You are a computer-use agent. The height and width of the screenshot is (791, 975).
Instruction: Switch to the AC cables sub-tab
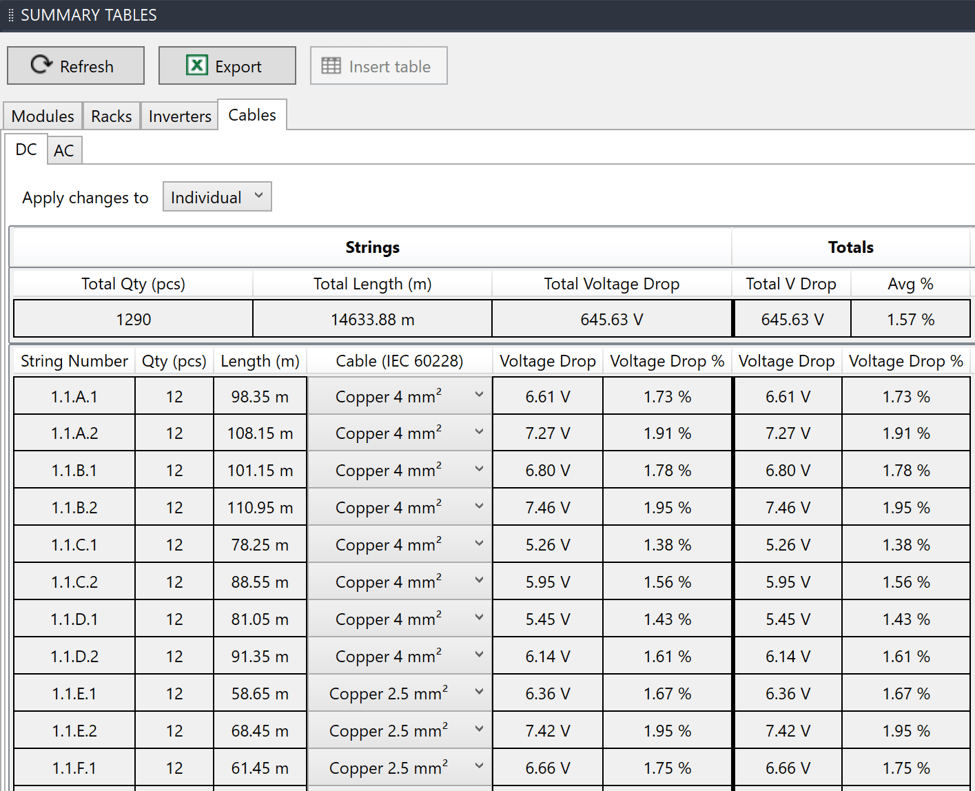64,150
